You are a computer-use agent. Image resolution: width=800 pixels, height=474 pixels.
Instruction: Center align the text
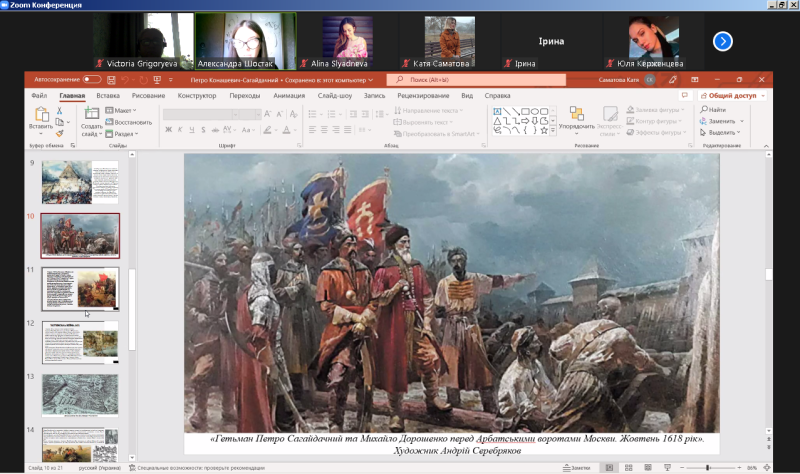[324, 130]
